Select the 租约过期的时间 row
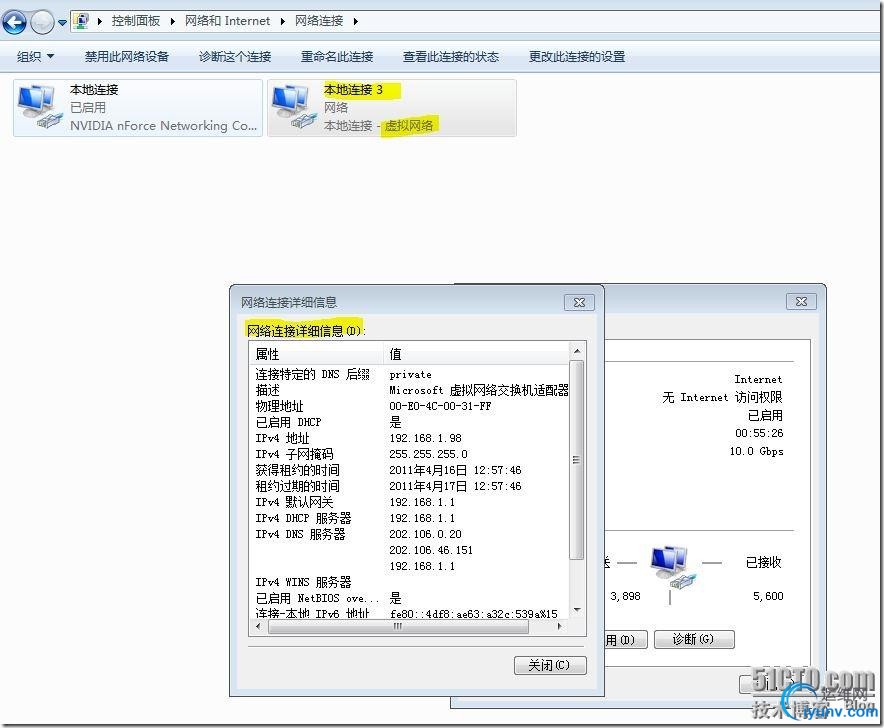This screenshot has width=884, height=728. click(x=409, y=486)
